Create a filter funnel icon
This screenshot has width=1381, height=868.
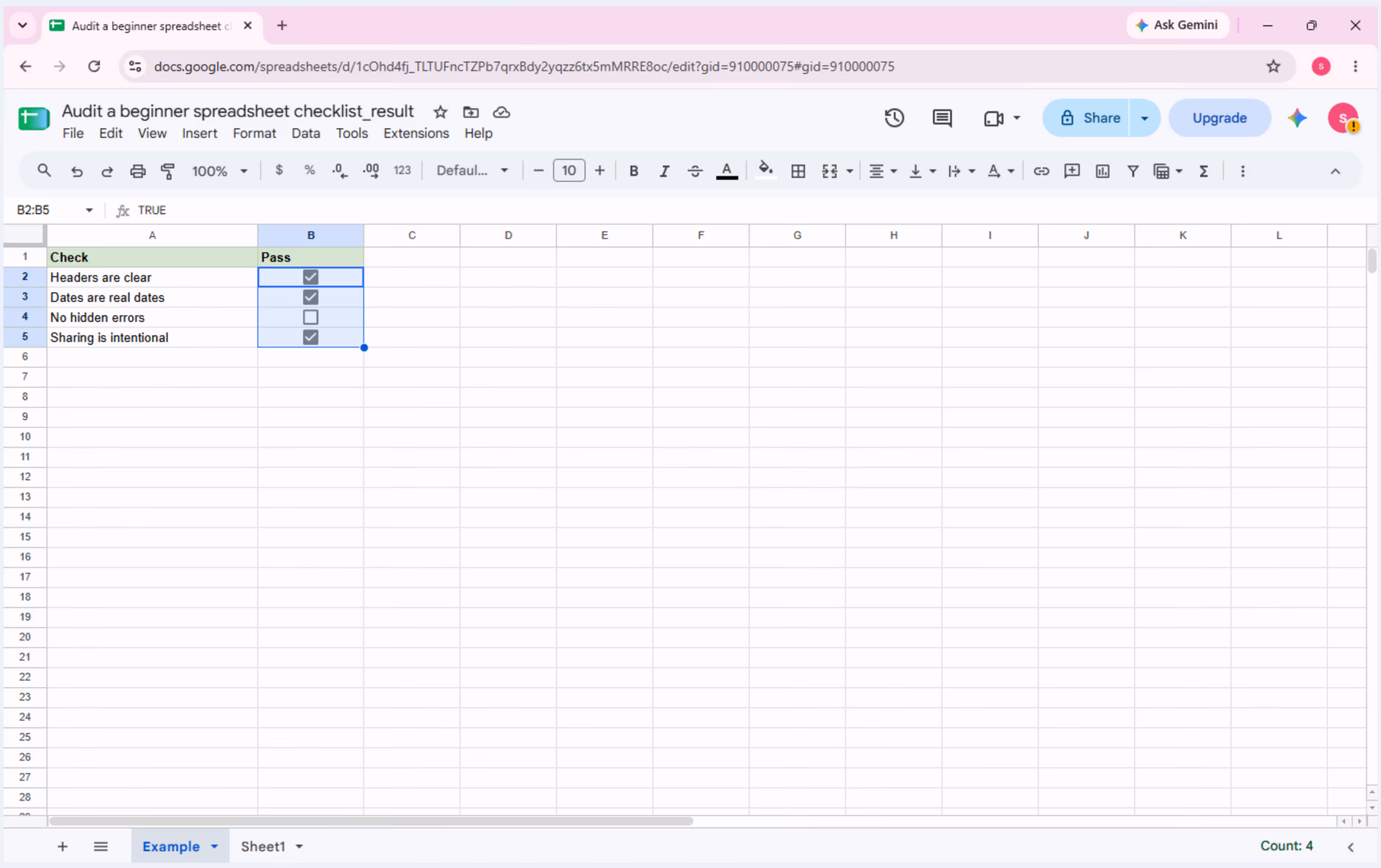point(1132,171)
